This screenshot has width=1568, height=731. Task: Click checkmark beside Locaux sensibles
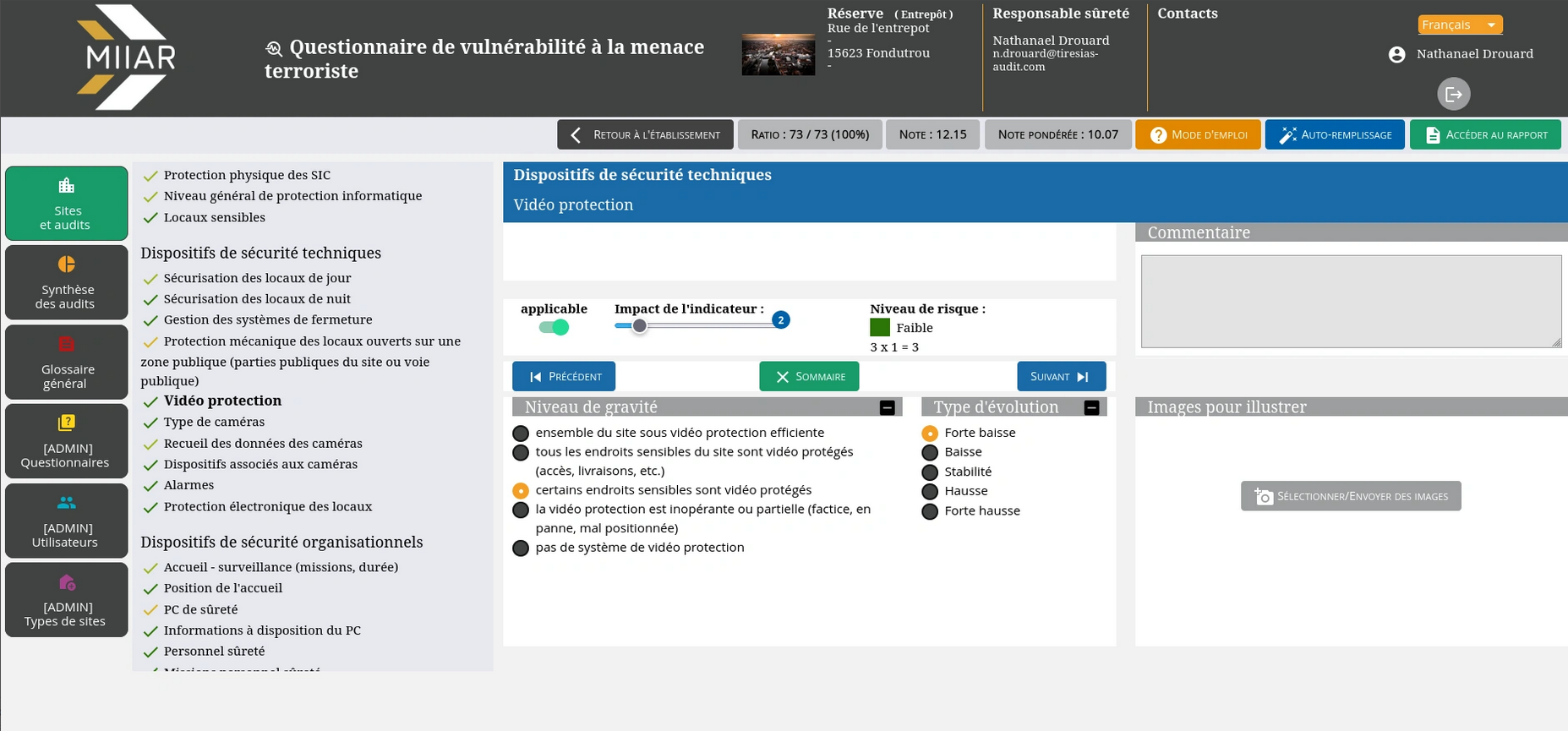coord(150,218)
